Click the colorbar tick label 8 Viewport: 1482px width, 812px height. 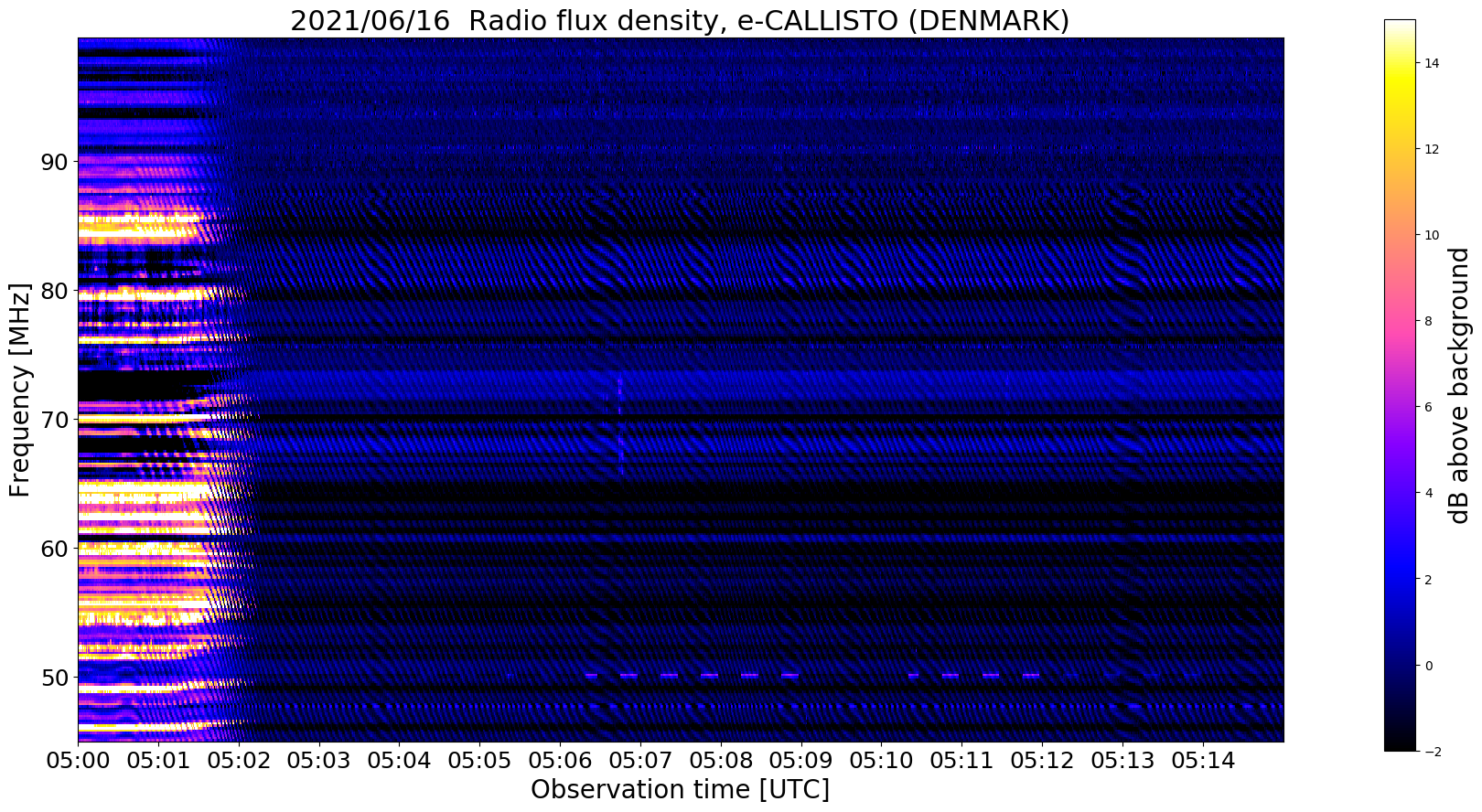1428,321
